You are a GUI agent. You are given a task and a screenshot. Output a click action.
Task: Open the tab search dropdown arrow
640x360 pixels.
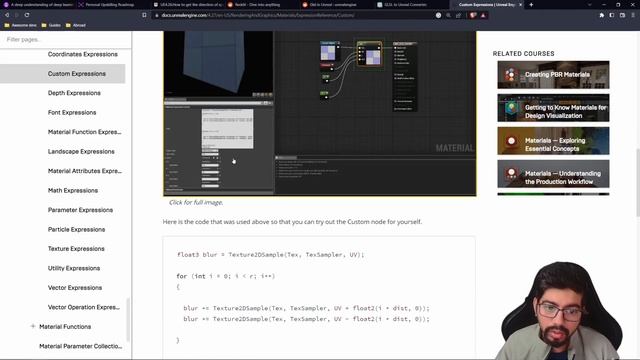[589, 4]
